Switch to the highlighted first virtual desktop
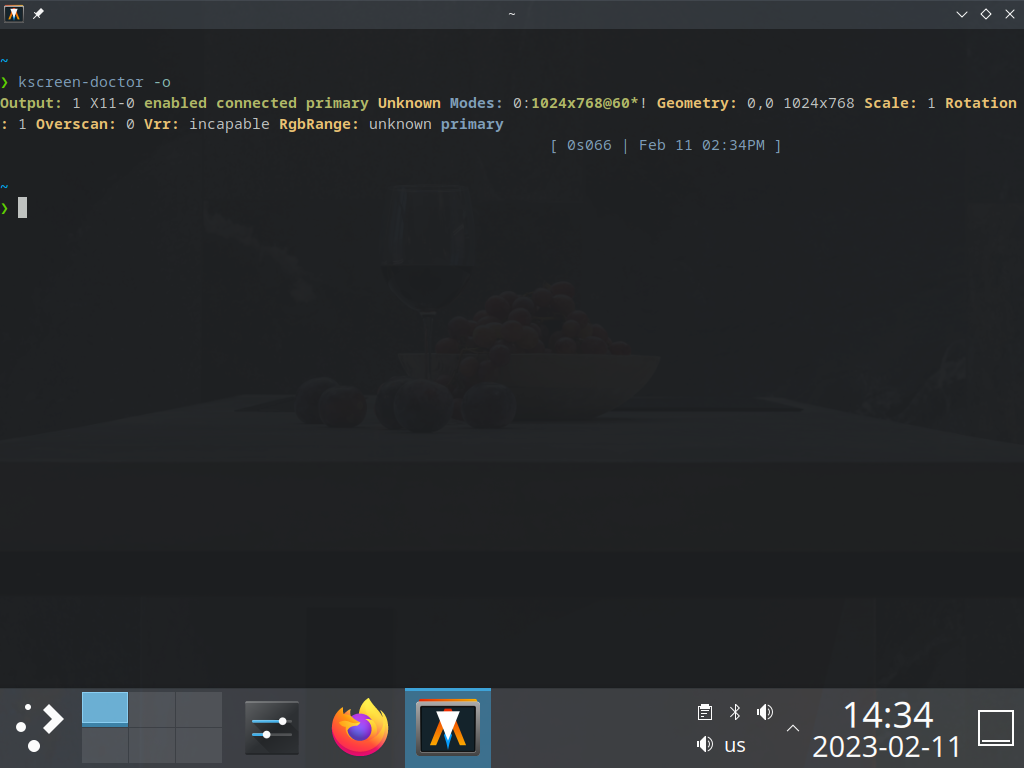The image size is (1024, 768). click(x=105, y=709)
